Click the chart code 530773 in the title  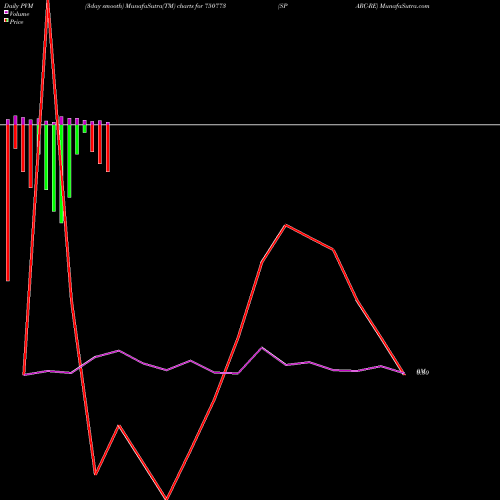pyautogui.click(x=215, y=6)
